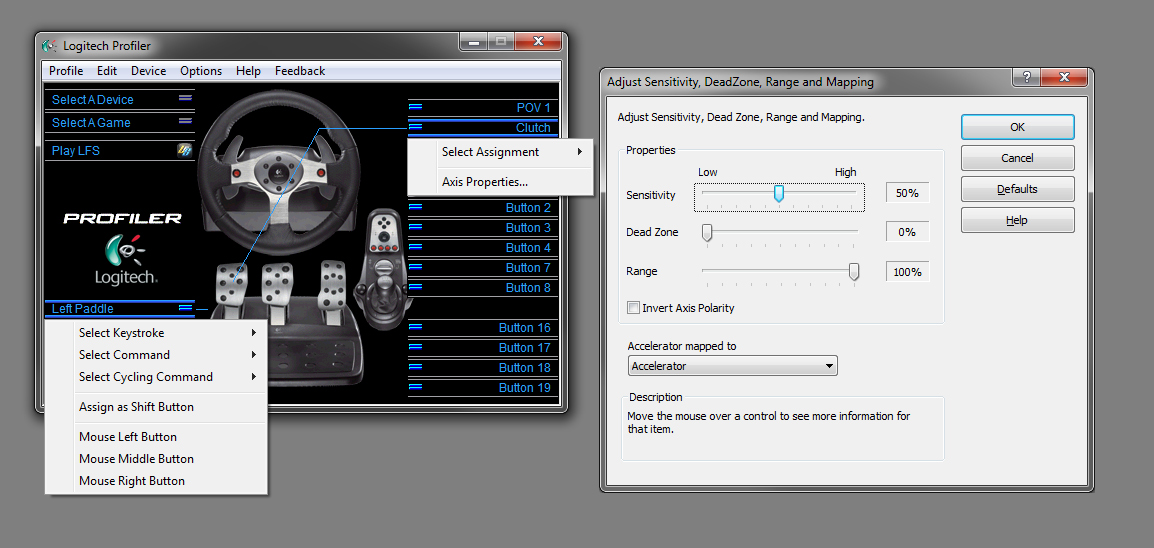1154x548 pixels.
Task: Click the Button 4 assignment icon
Action: (x=416, y=247)
